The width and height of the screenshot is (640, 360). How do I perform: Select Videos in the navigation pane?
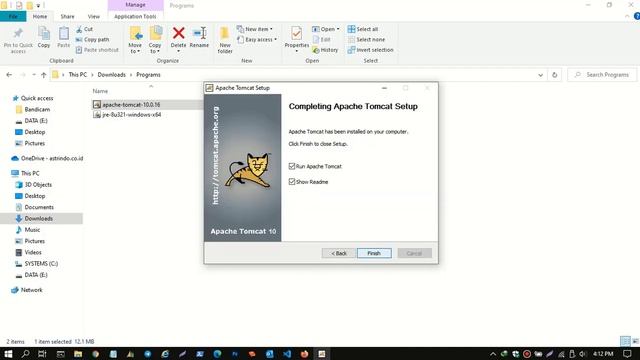coord(33,252)
